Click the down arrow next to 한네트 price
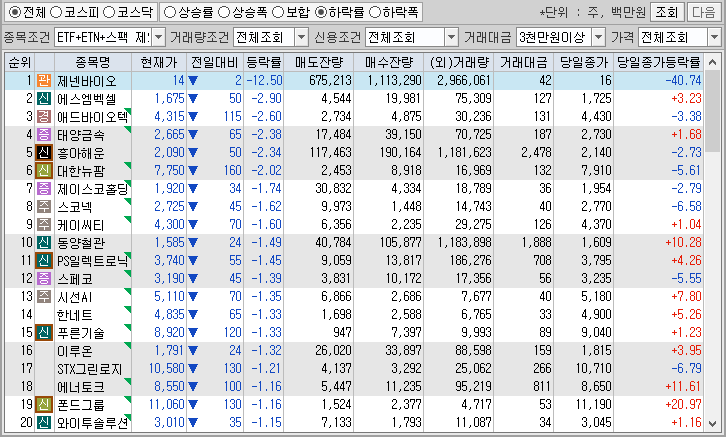The height and width of the screenshot is (437, 726). click(x=193, y=315)
